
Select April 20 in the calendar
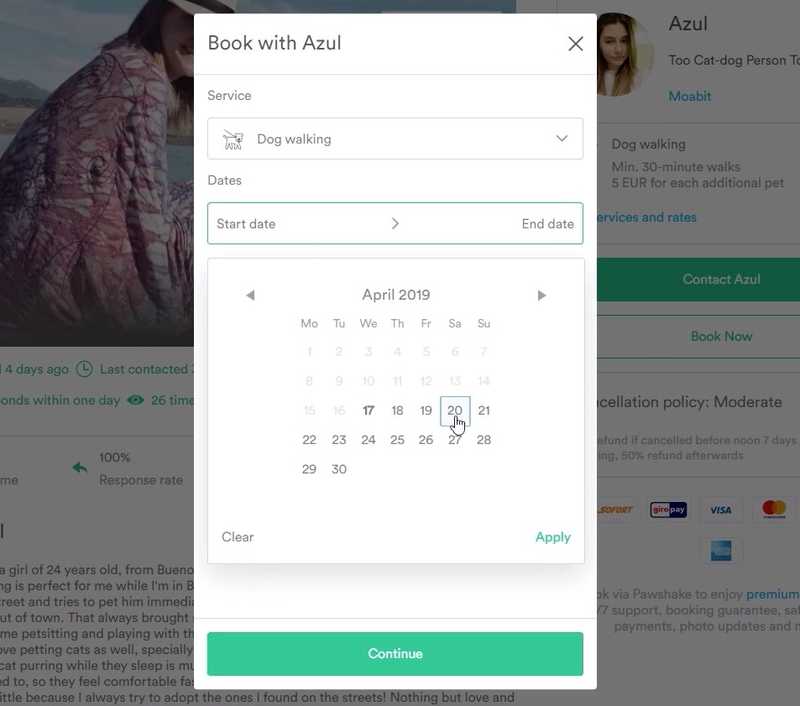[x=455, y=411]
